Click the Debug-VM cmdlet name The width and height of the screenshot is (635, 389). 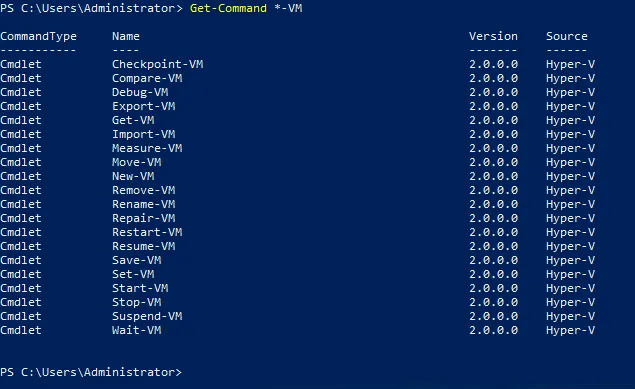(140, 92)
